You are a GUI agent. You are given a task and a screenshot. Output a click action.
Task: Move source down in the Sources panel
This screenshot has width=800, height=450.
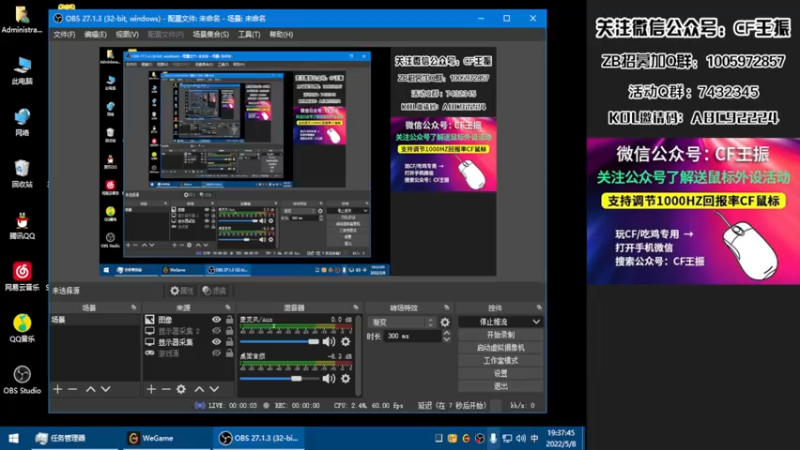click(x=214, y=389)
